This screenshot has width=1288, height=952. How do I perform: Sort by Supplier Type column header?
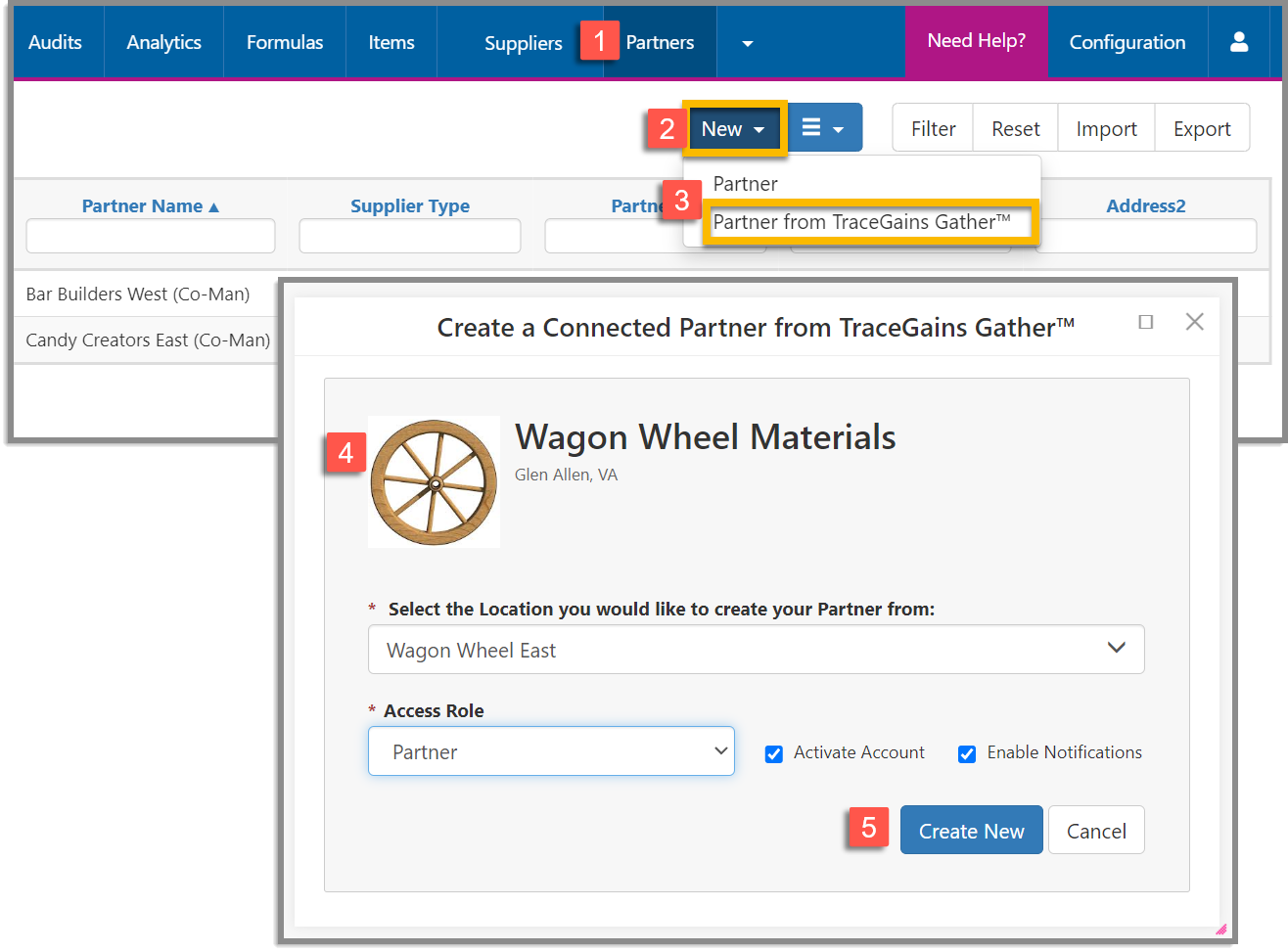click(410, 206)
